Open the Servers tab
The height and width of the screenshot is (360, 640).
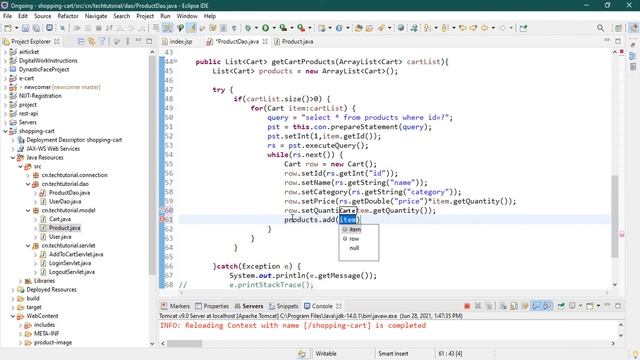point(249,306)
